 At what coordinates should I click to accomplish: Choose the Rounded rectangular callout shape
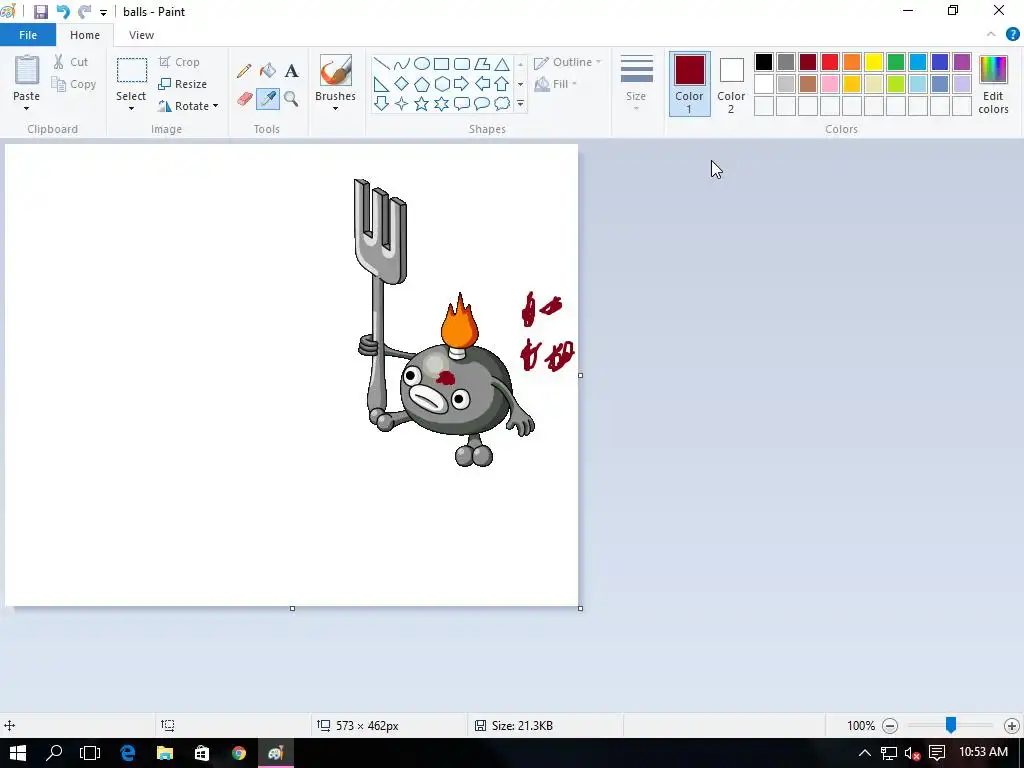pos(462,103)
